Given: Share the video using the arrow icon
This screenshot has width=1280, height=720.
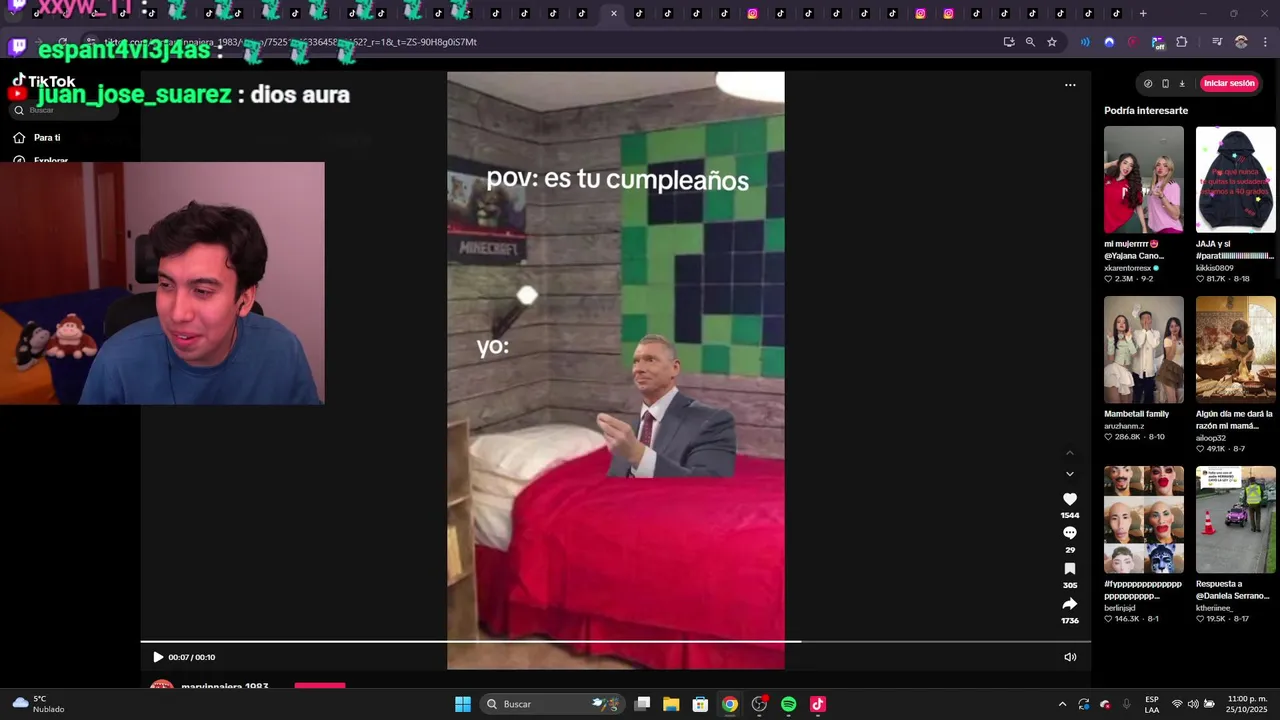Looking at the screenshot, I should [x=1069, y=604].
